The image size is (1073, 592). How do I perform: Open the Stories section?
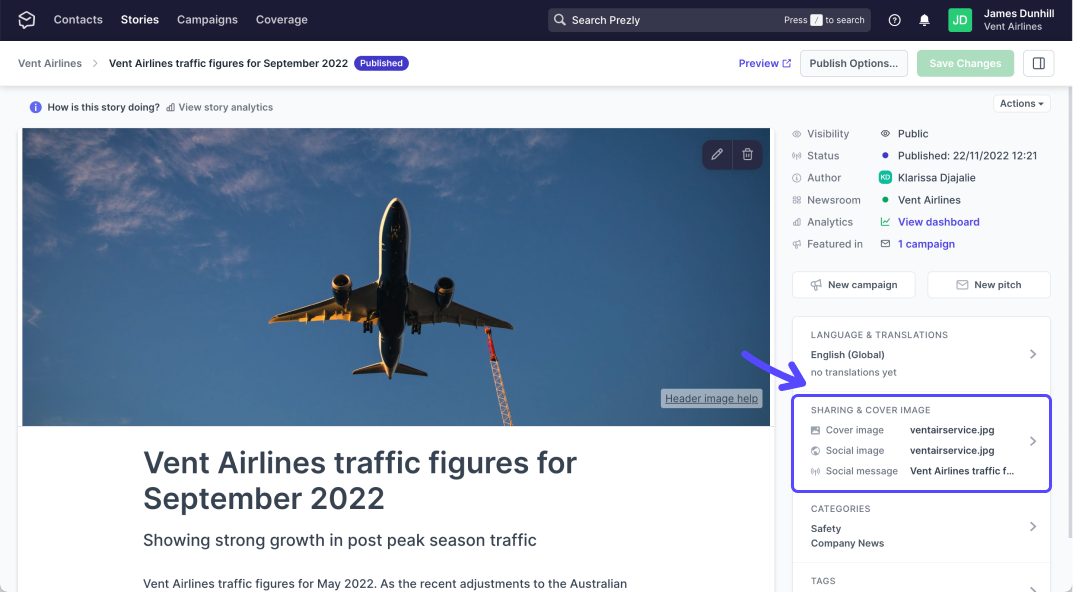pyautogui.click(x=140, y=20)
